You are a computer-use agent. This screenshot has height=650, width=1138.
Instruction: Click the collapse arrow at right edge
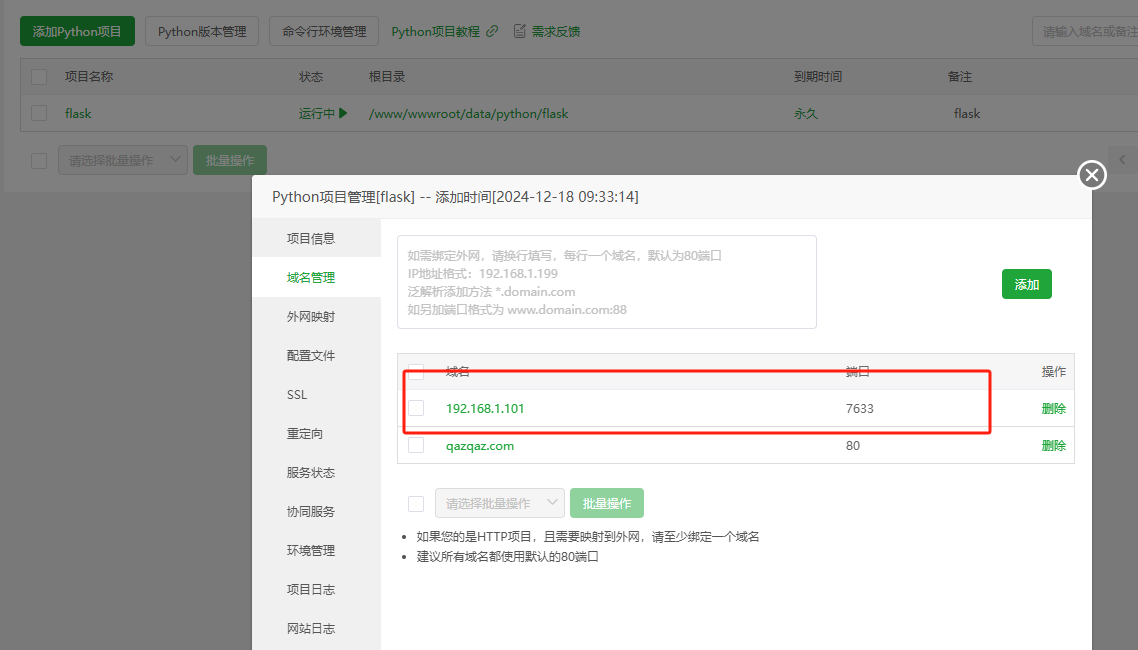pyautogui.click(x=1122, y=160)
